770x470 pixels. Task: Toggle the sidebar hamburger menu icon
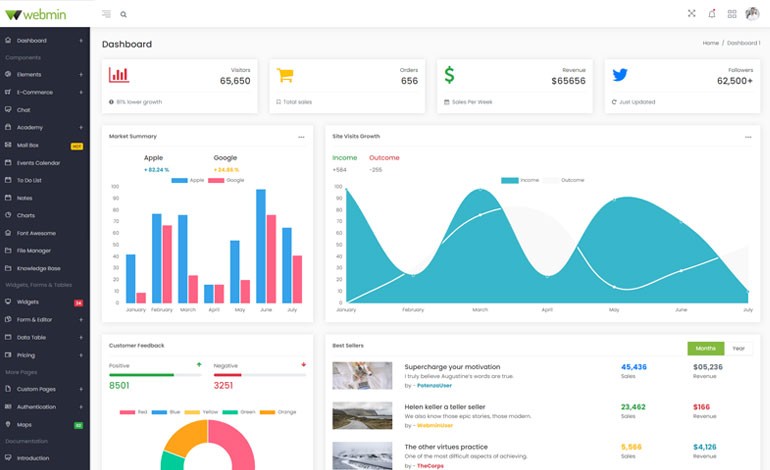(106, 14)
